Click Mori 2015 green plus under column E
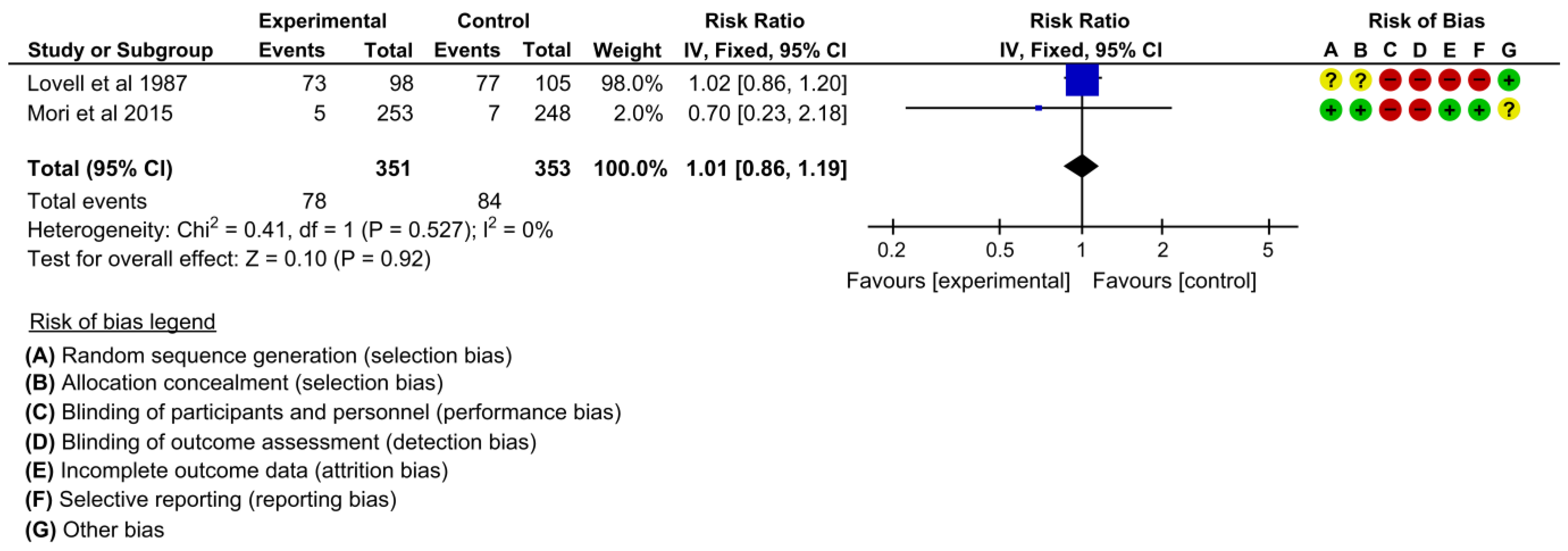 pos(1450,110)
